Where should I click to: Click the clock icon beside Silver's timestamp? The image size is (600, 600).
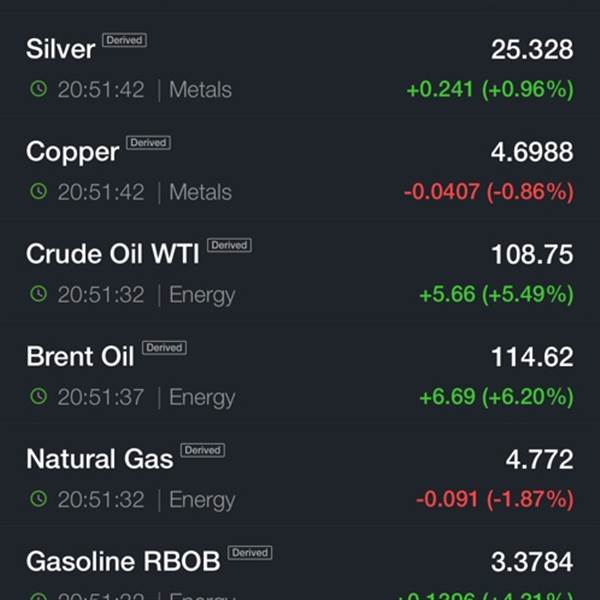tap(39, 89)
